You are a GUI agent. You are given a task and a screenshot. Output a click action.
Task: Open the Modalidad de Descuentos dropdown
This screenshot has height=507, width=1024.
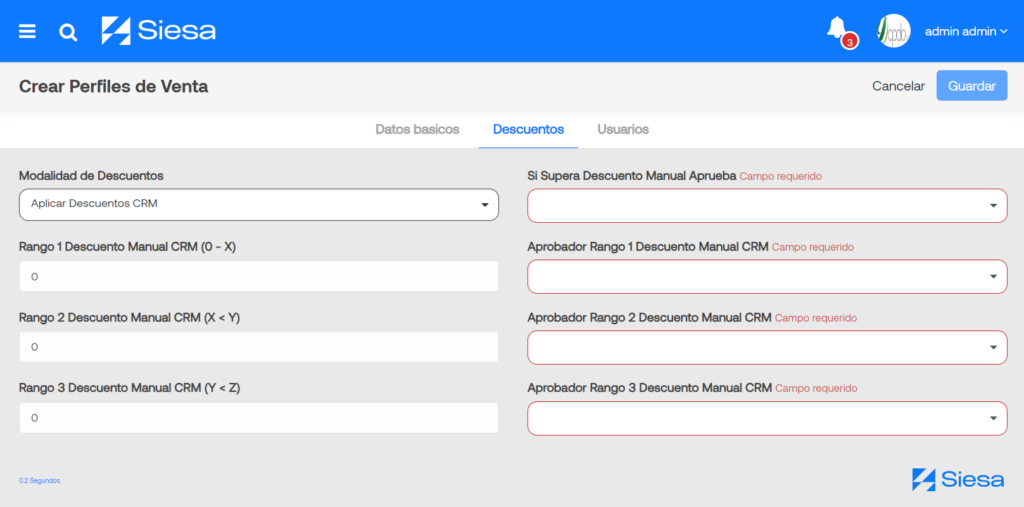click(259, 204)
